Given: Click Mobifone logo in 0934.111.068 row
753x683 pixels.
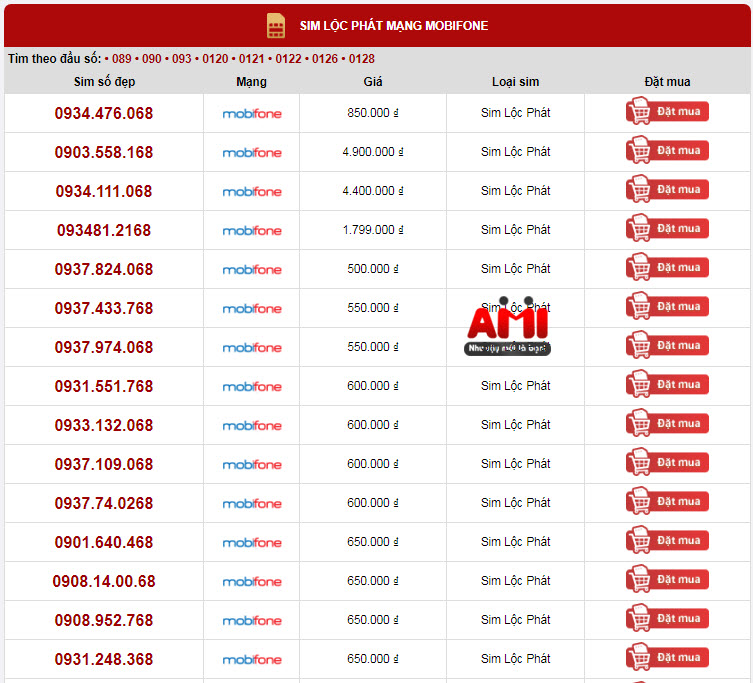Looking at the screenshot, I should [x=252, y=192].
